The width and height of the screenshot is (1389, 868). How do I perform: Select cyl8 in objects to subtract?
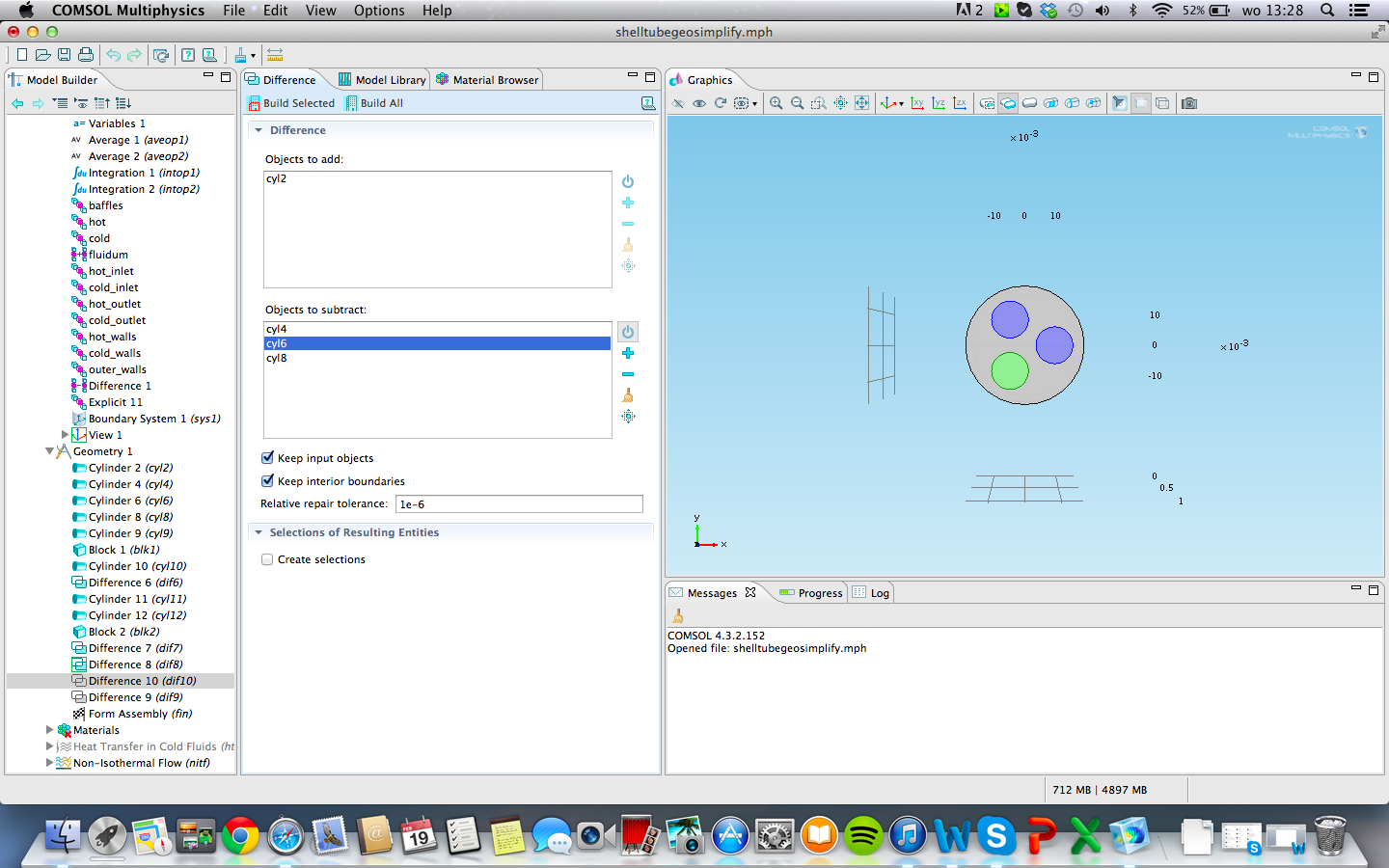pos(437,358)
